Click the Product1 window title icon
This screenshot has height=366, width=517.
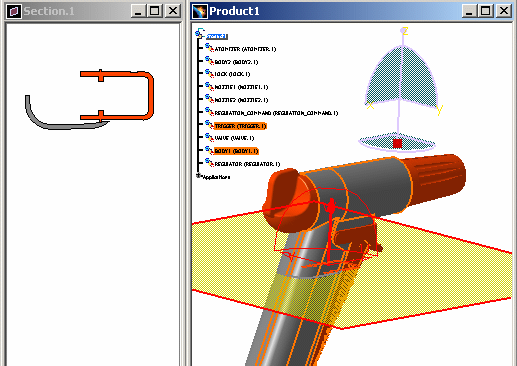pos(200,11)
